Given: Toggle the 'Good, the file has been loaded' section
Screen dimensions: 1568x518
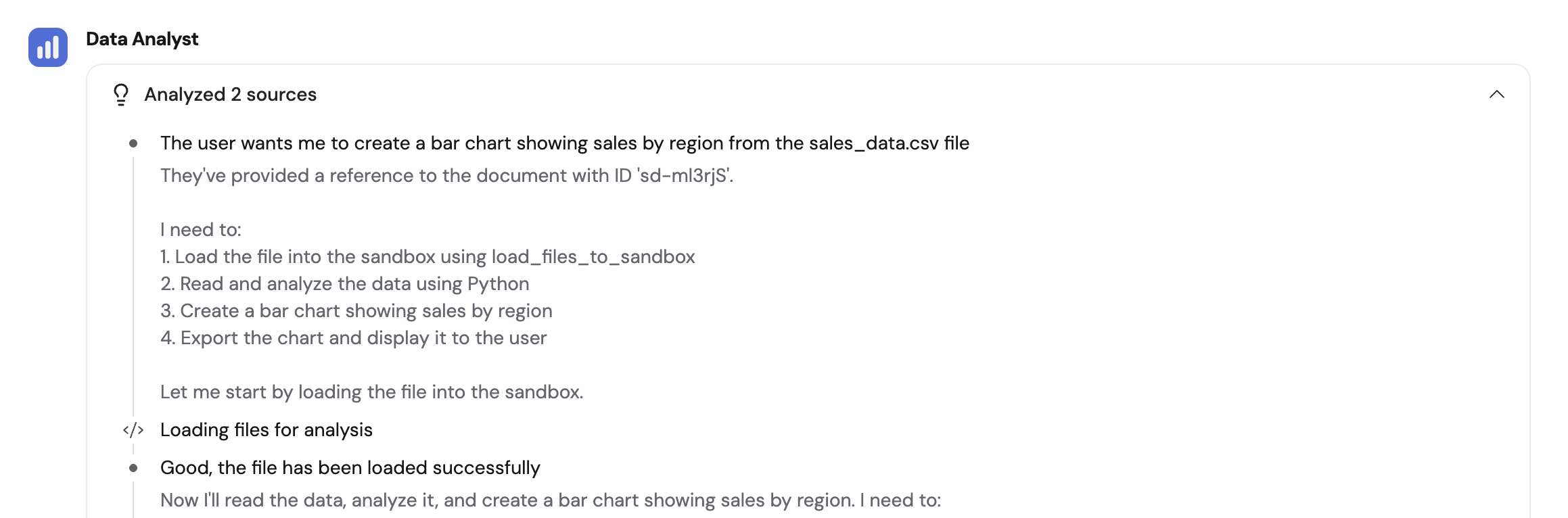Looking at the screenshot, I should [x=351, y=467].
